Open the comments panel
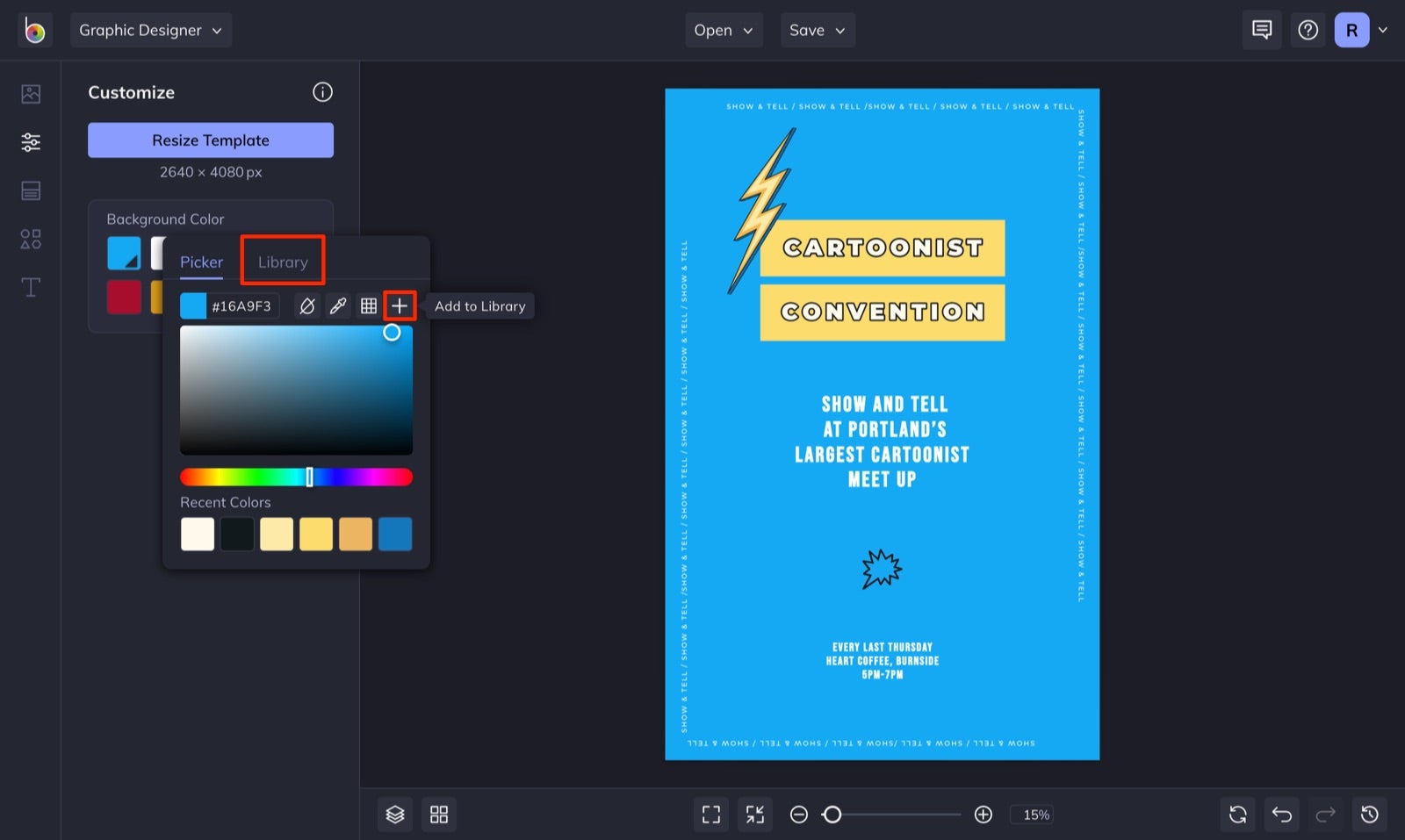 pos(1261,29)
